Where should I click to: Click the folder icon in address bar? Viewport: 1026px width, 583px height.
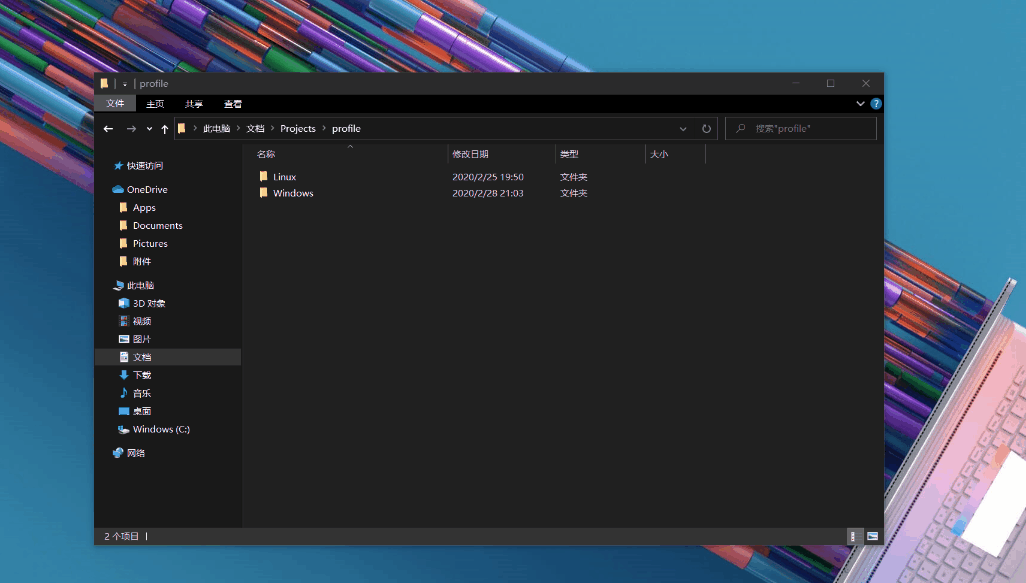(x=182, y=129)
